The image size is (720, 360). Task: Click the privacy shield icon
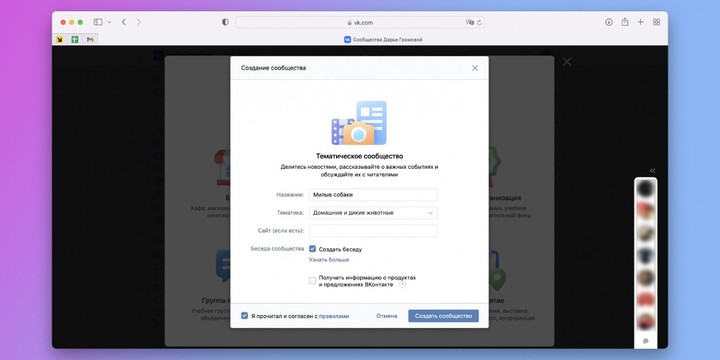tap(225, 22)
